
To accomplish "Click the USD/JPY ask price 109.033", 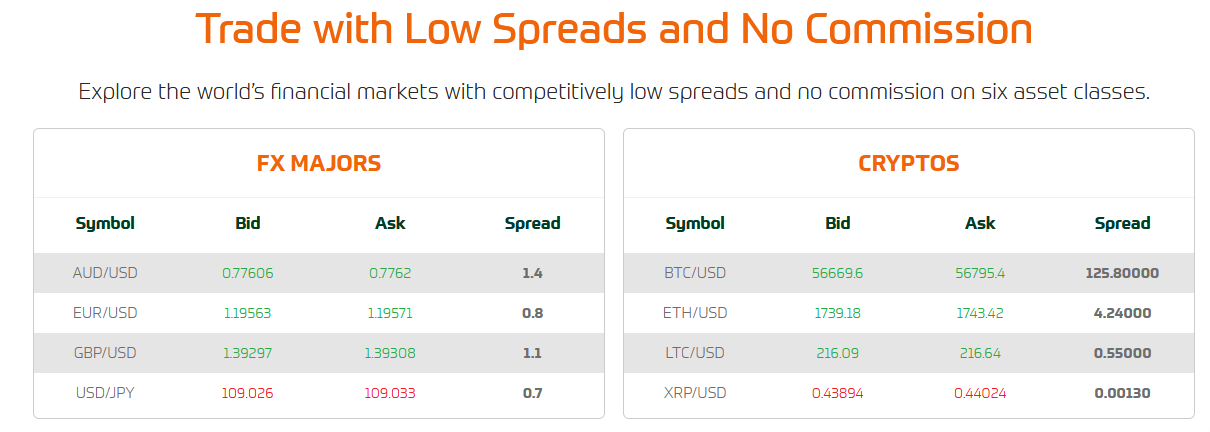I will 390,393.
